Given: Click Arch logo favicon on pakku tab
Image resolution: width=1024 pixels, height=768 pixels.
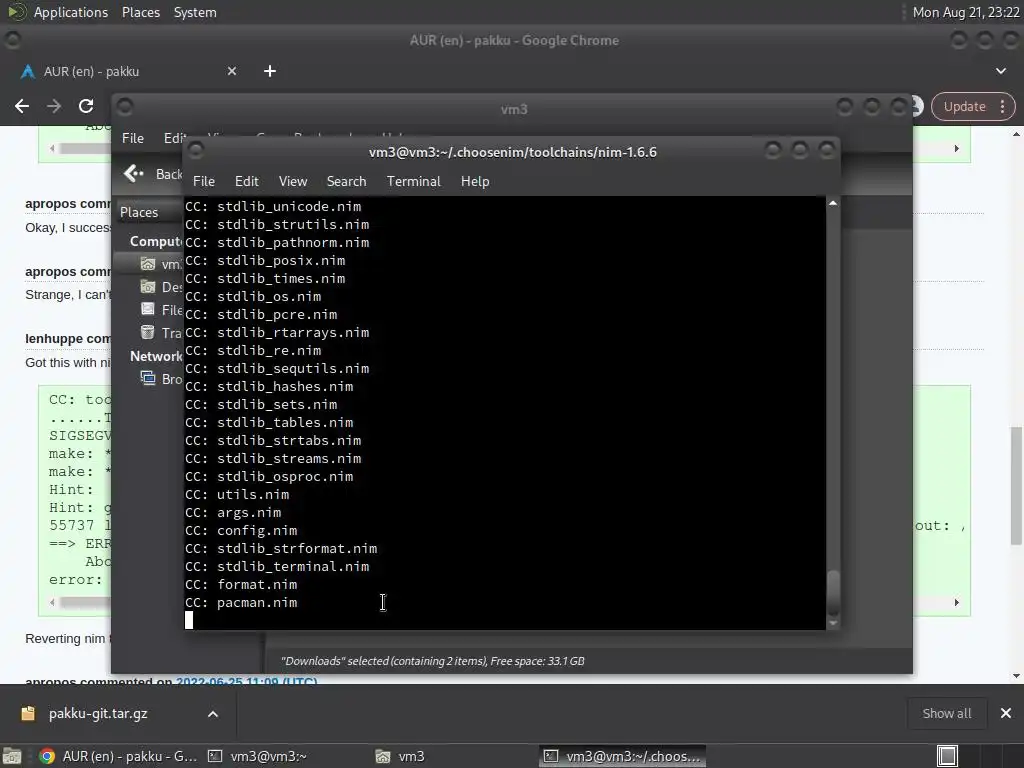Looking at the screenshot, I should click(x=27, y=71).
